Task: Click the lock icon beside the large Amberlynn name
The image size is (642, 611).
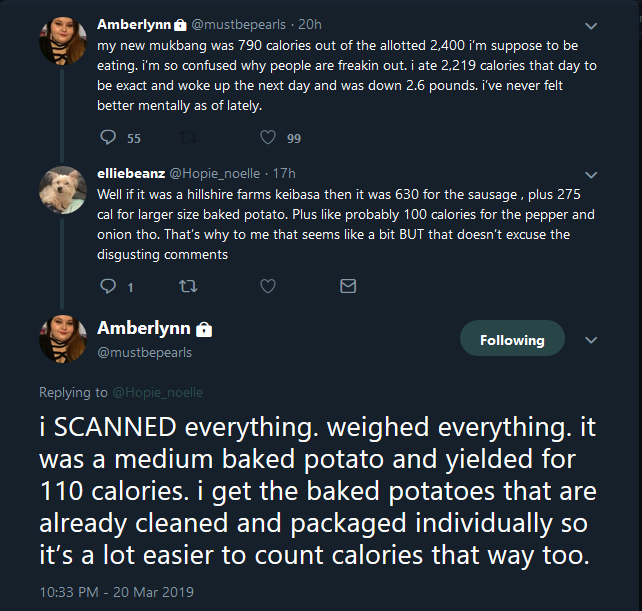Action: 204,329
